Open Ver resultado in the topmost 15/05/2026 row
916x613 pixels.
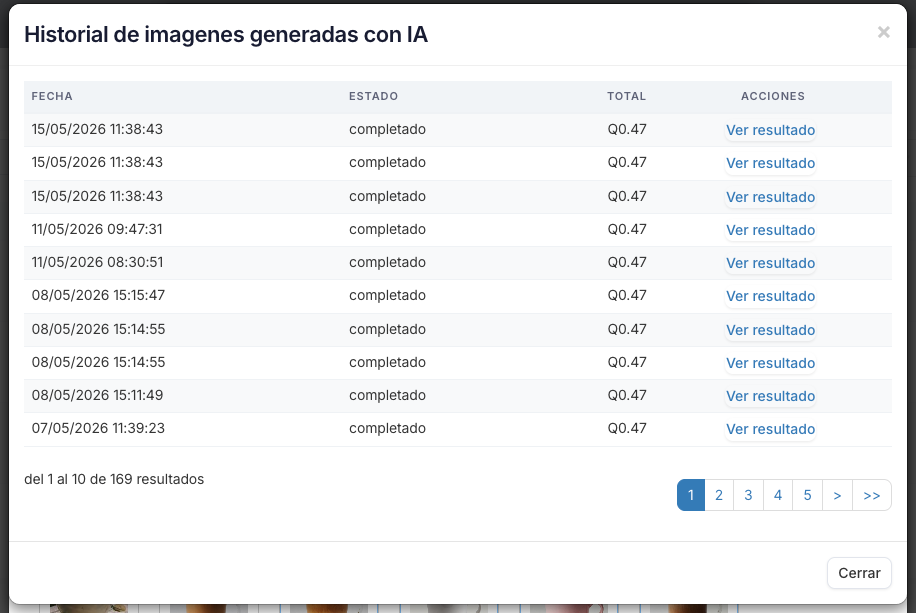coord(770,130)
